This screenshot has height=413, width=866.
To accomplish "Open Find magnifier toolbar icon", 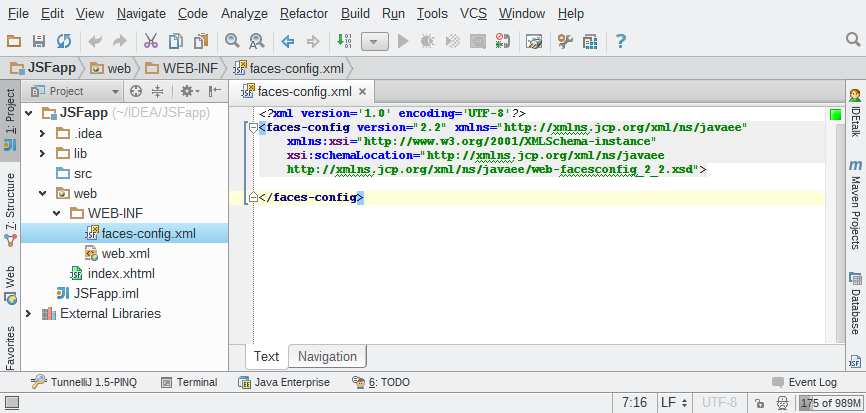I will click(x=232, y=41).
